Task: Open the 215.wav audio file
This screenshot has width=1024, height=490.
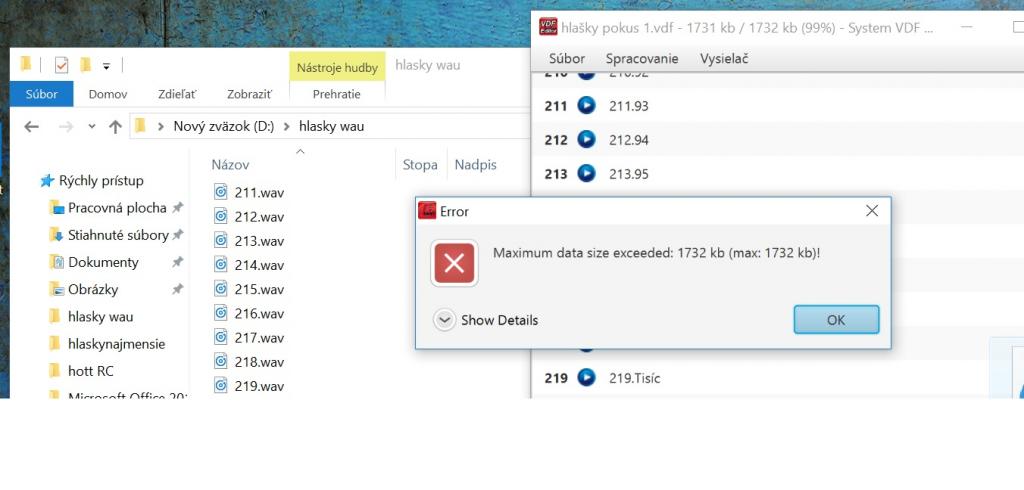Action: tap(259, 289)
